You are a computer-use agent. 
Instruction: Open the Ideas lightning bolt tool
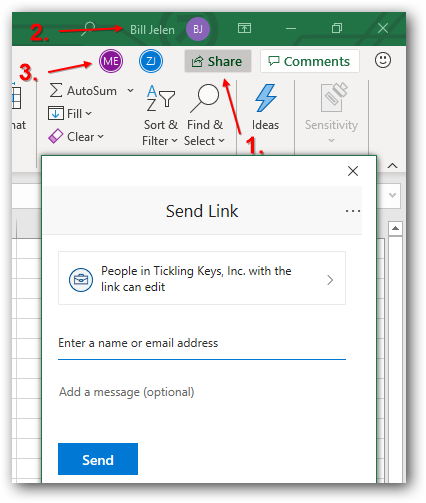(x=265, y=107)
